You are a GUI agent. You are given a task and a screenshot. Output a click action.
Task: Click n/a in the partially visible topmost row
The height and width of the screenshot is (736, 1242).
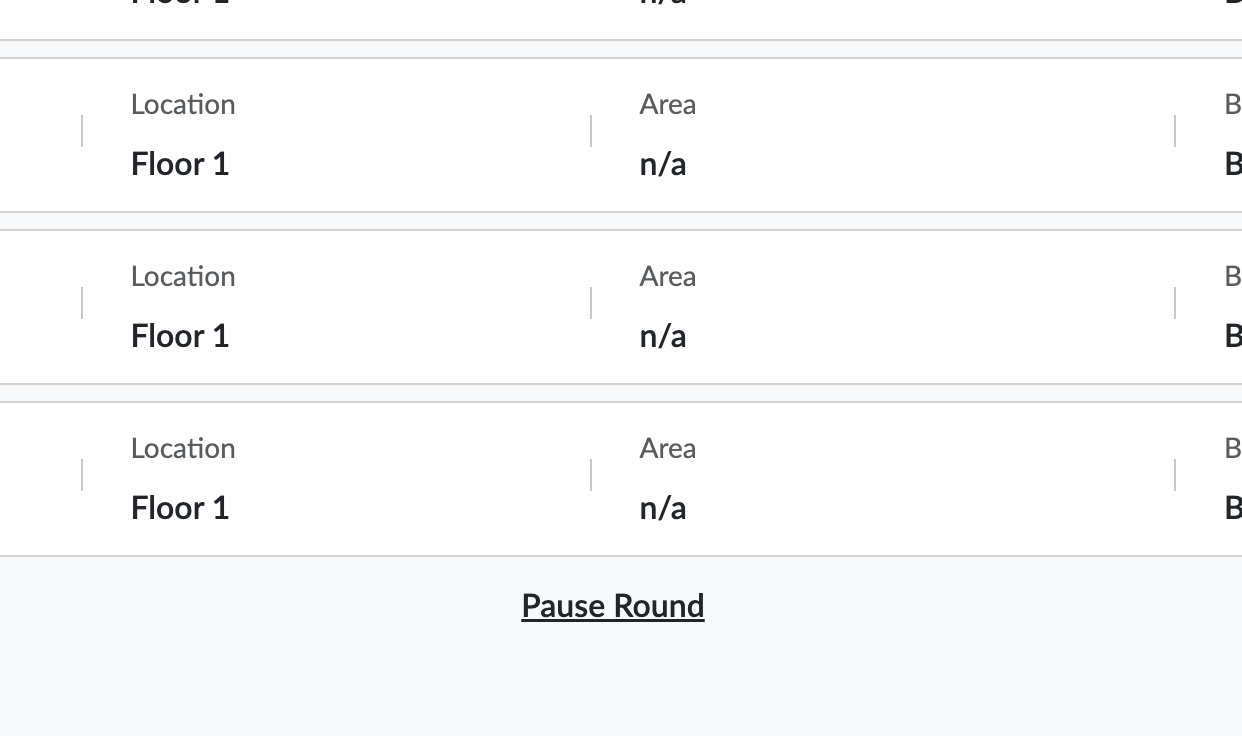point(663,3)
